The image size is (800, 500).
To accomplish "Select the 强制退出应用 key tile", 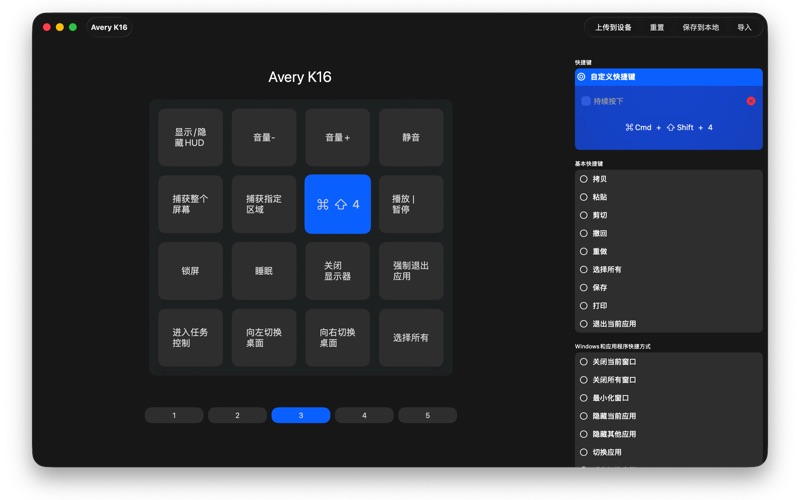I will pos(411,271).
